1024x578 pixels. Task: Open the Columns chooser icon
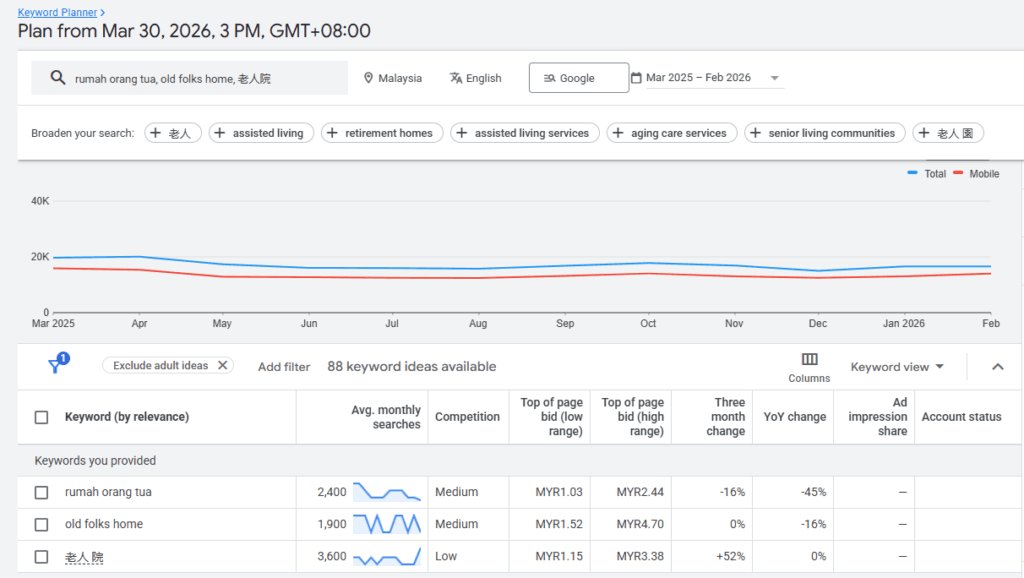click(809, 359)
